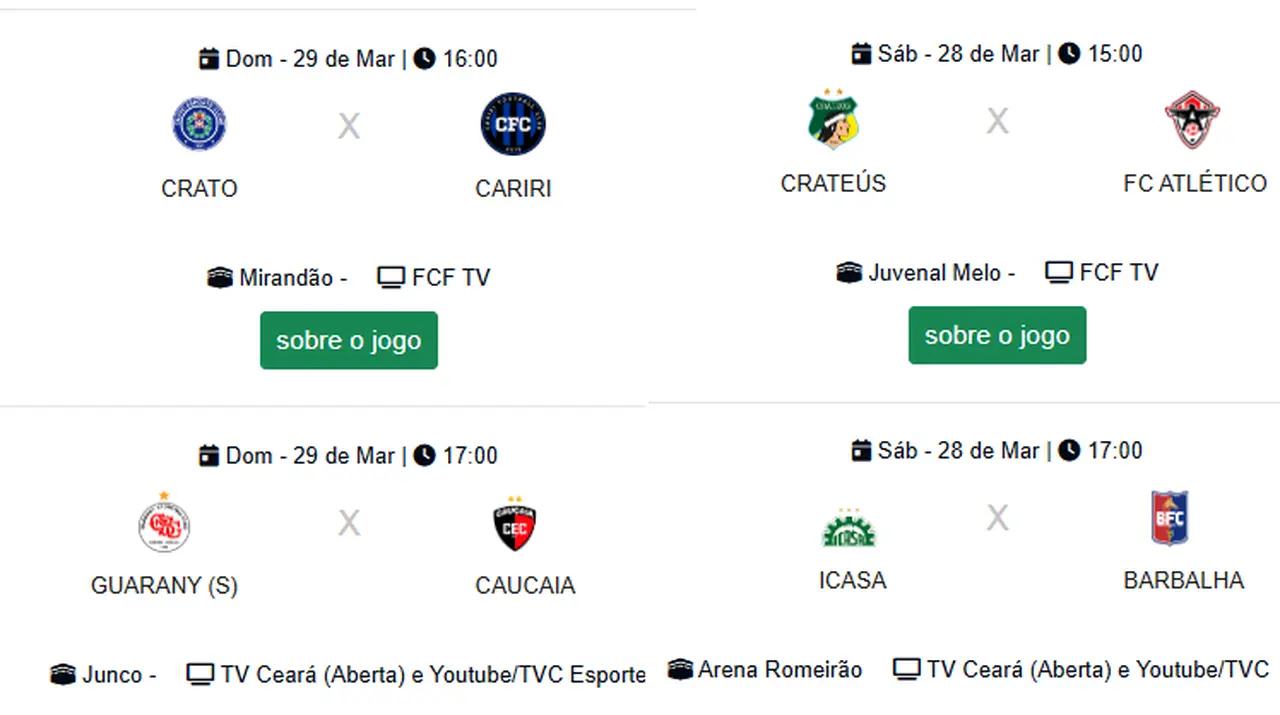Select the CRATEÚS team name
This screenshot has height=715, width=1280.
coord(833,183)
